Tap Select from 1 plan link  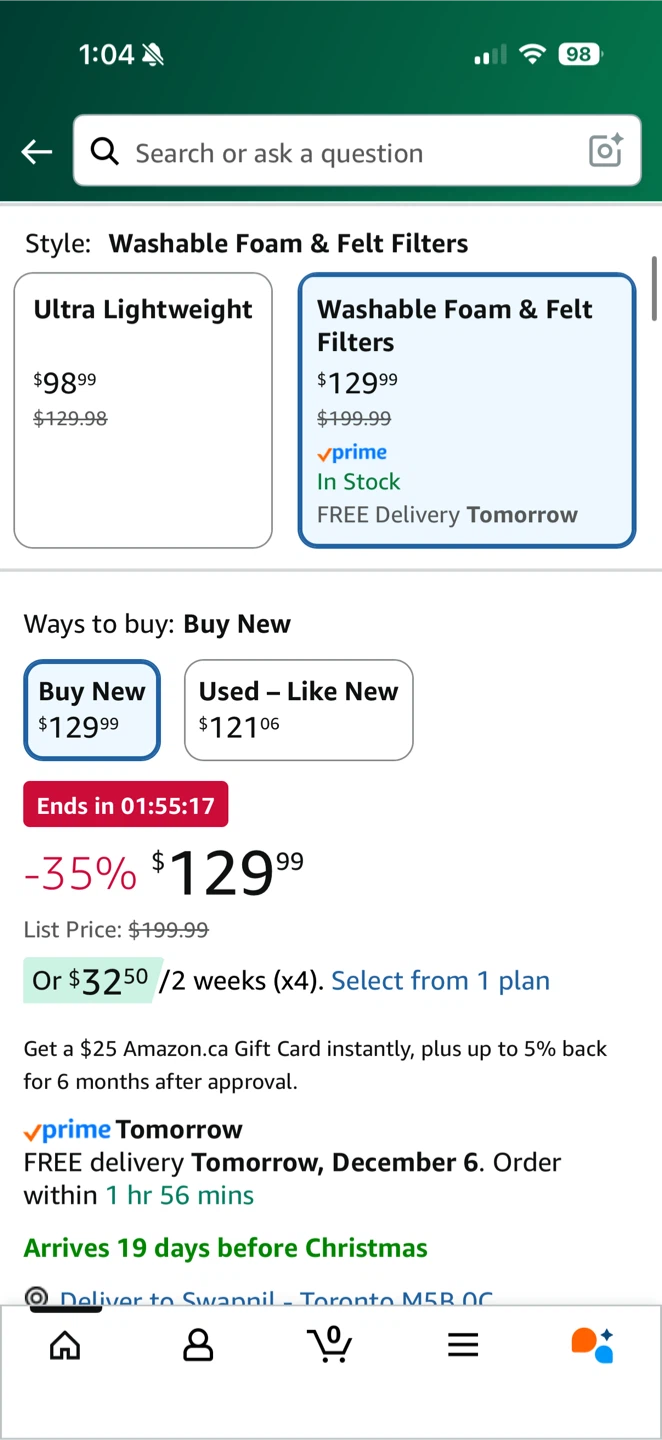440,981
